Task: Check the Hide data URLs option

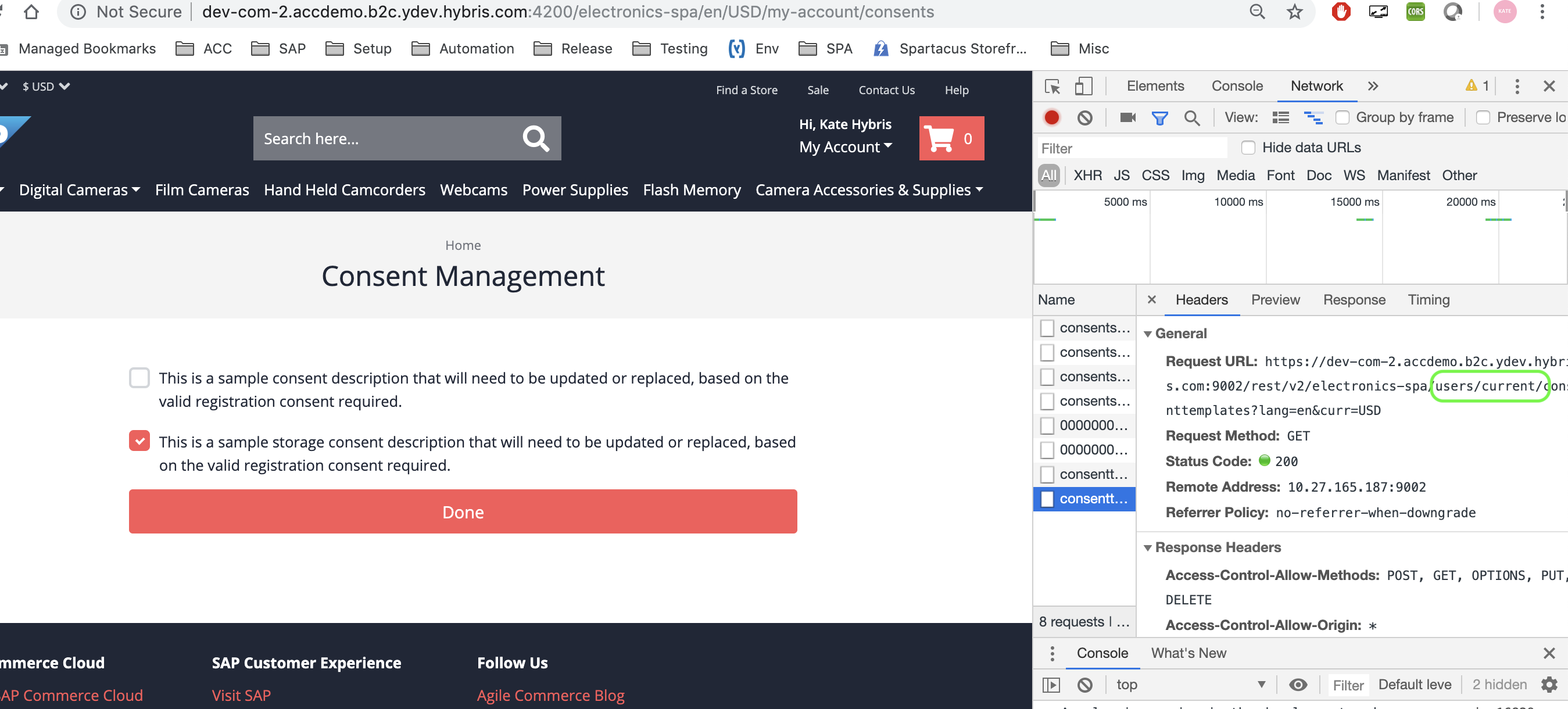Action: (x=1248, y=147)
